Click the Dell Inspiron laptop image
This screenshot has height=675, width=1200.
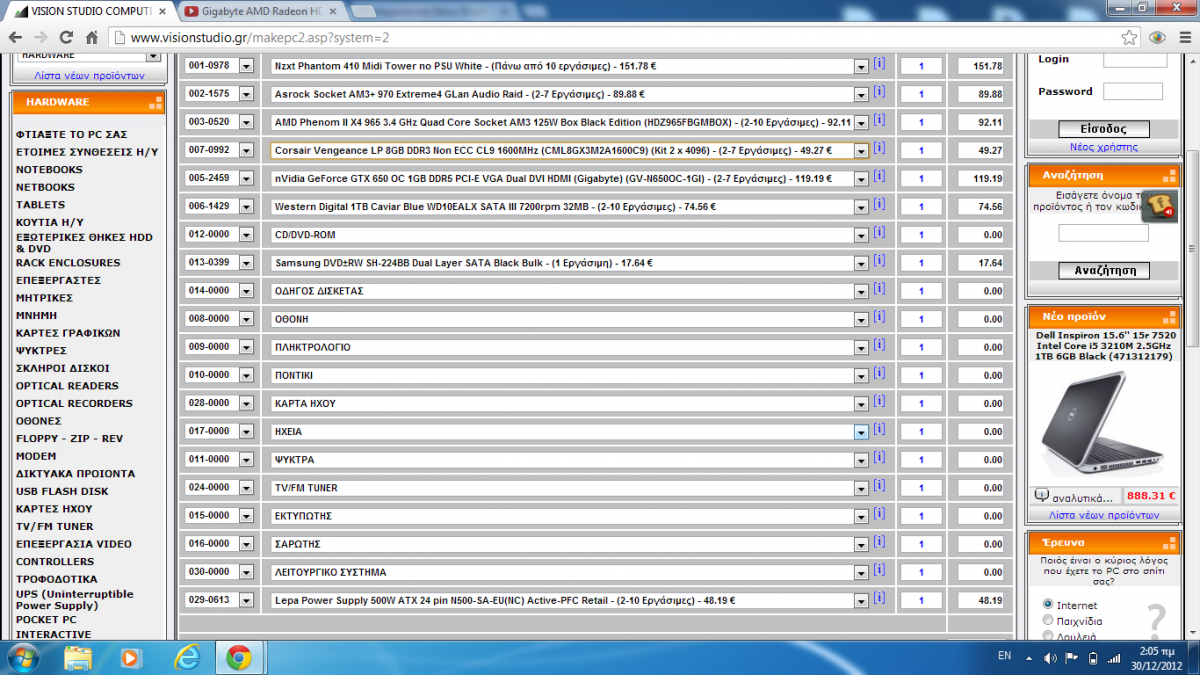click(x=1104, y=425)
